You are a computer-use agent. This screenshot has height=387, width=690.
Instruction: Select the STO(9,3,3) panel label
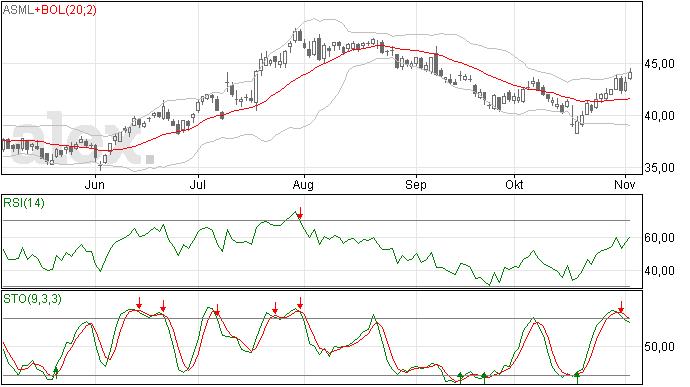(x=33, y=299)
